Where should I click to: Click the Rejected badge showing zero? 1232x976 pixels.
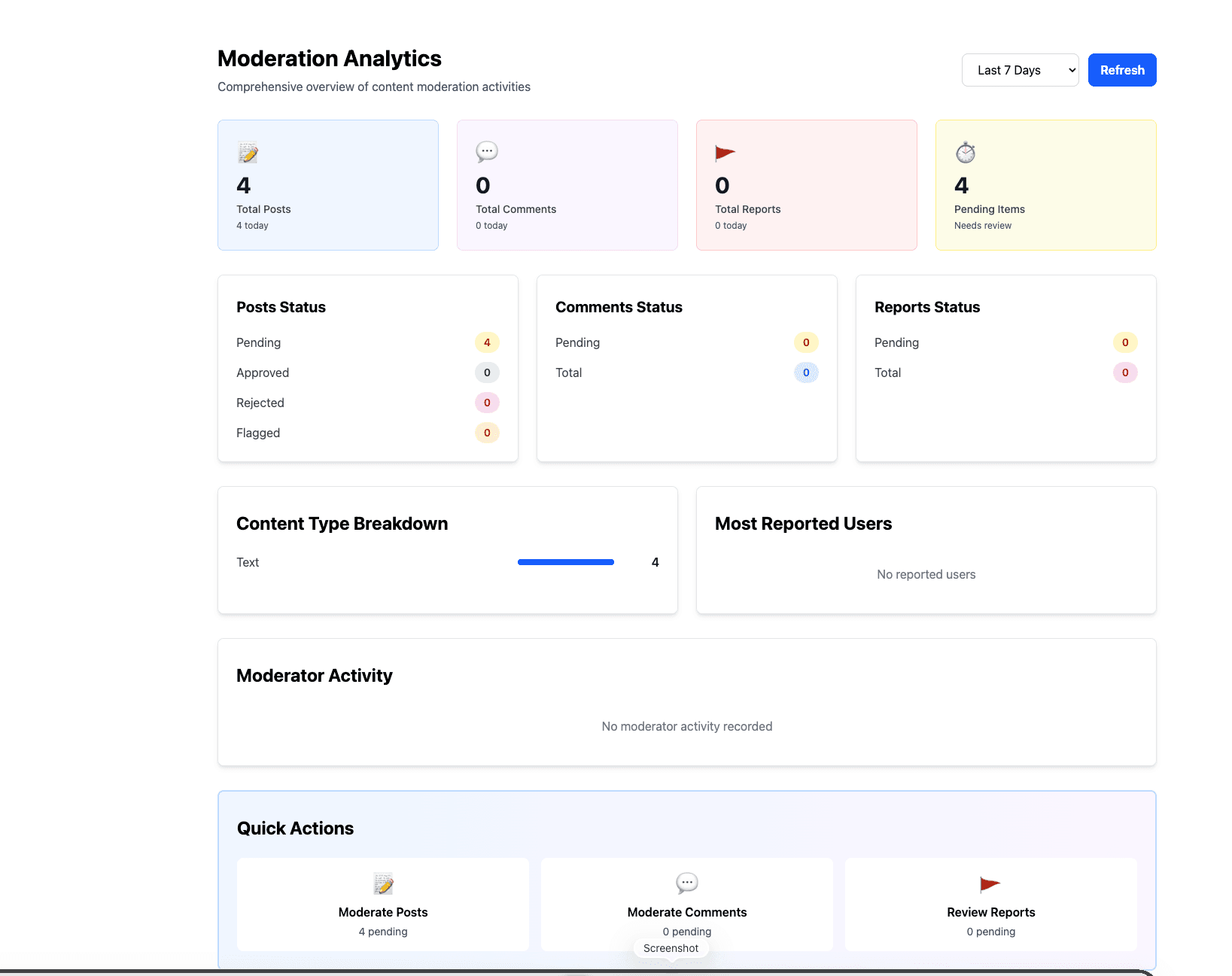(487, 403)
